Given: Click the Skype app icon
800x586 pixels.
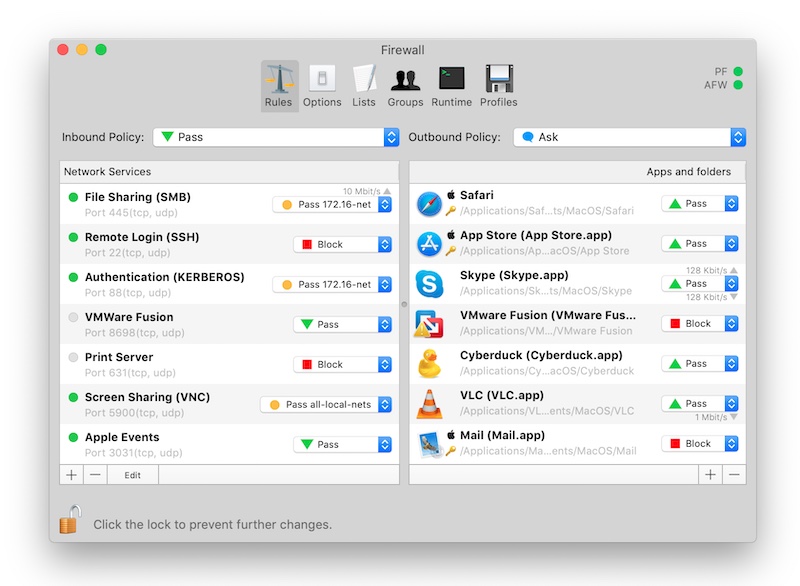Looking at the screenshot, I should 429,284.
